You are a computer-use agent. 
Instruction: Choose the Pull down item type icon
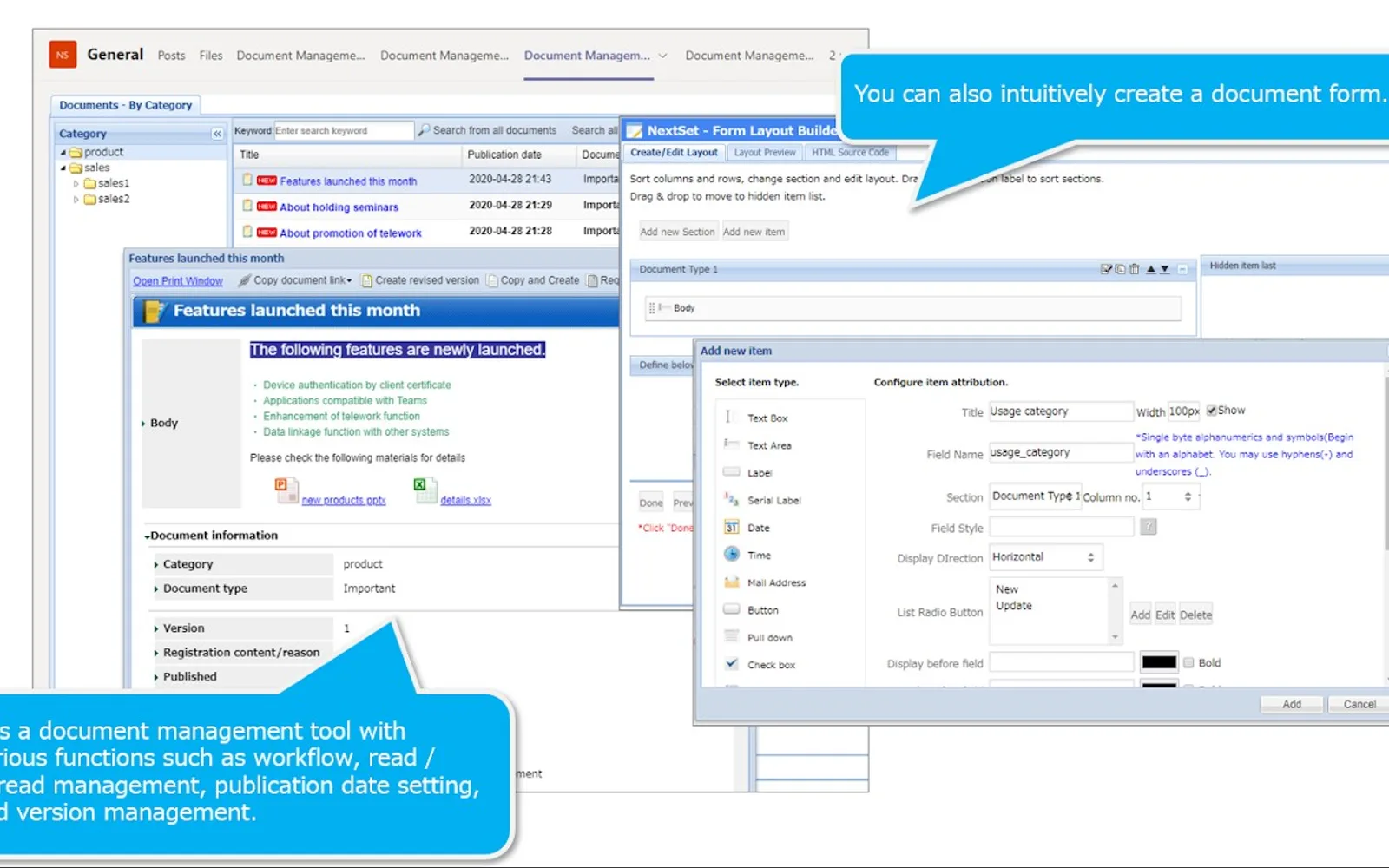[x=731, y=636]
